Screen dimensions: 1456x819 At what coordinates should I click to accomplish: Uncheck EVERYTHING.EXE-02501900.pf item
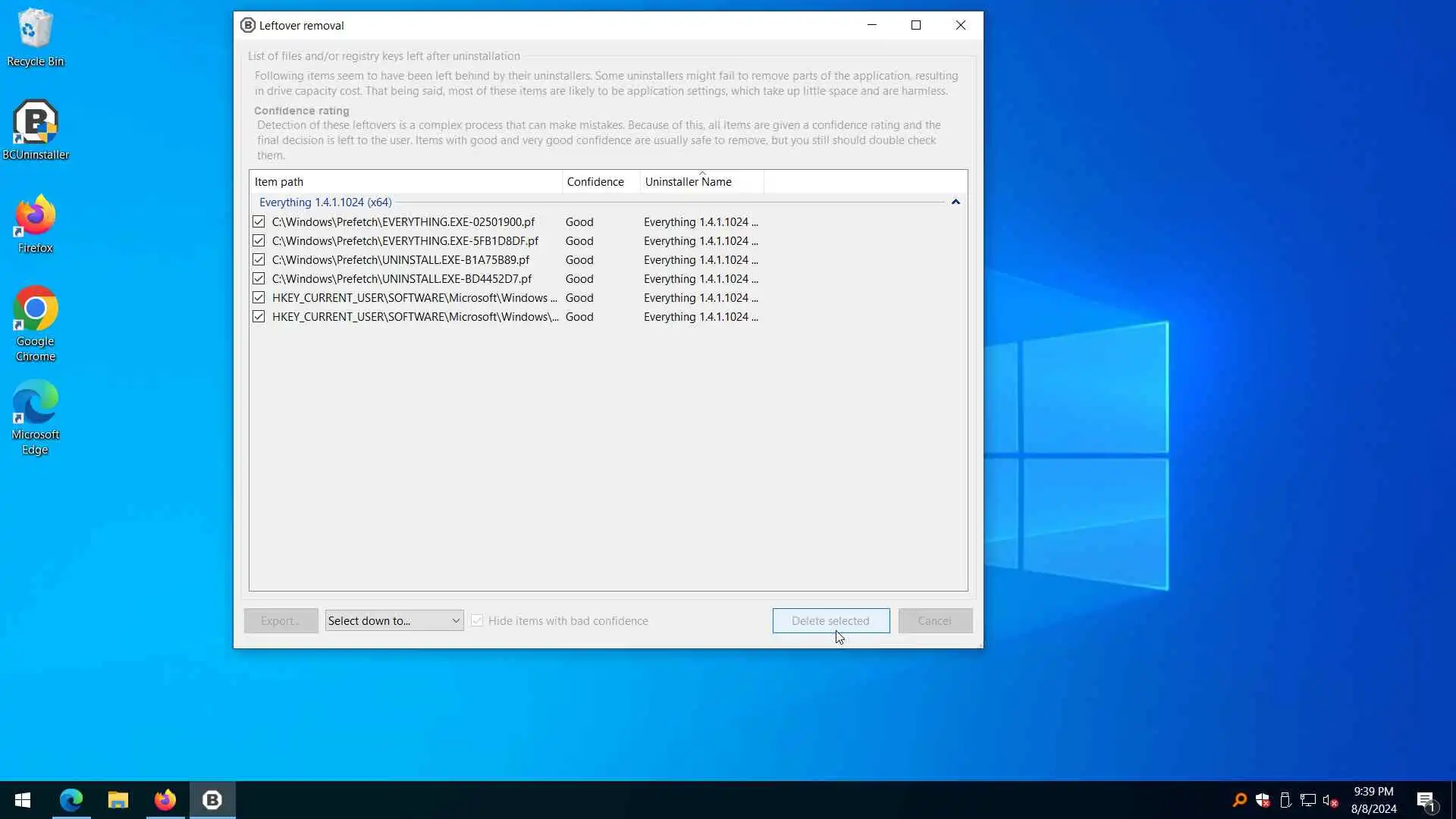tap(259, 222)
